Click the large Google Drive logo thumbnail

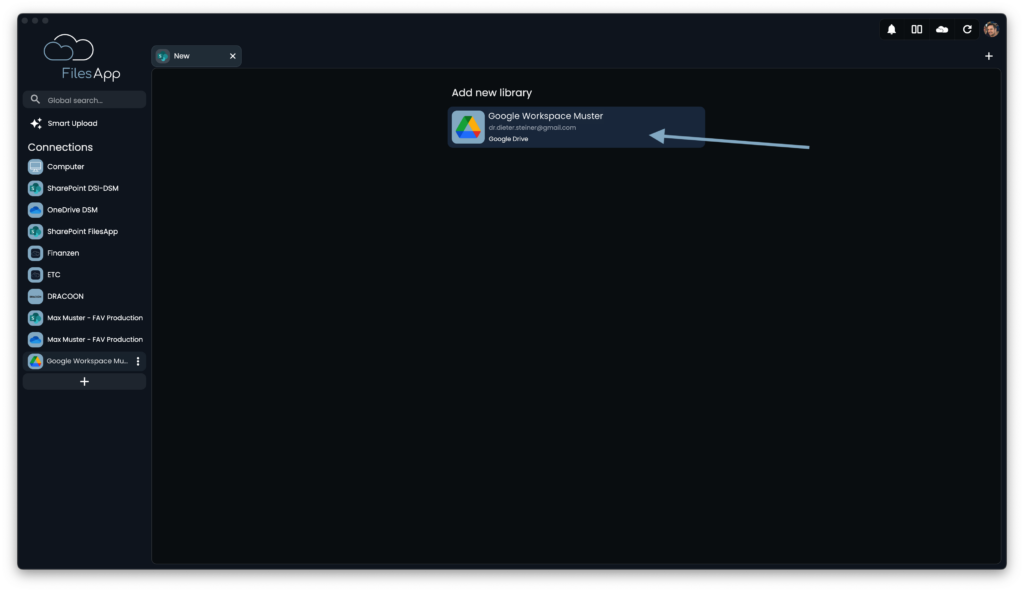[468, 127]
